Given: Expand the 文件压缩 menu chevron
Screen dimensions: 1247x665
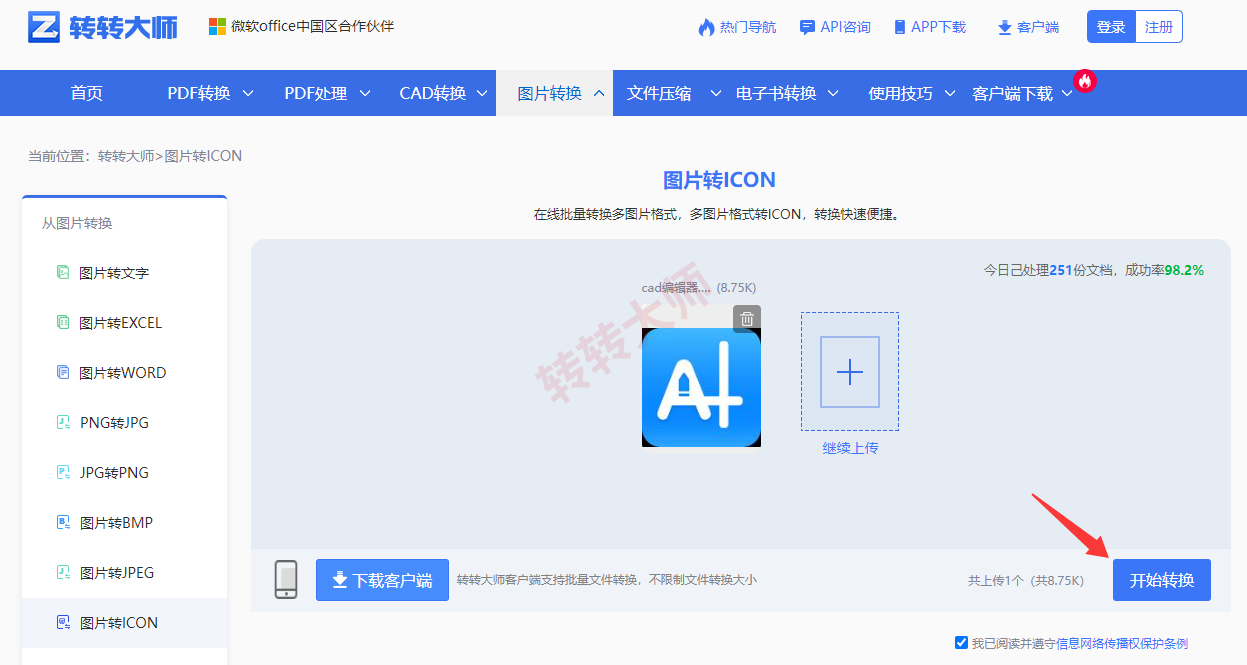Looking at the screenshot, I should click(716, 93).
